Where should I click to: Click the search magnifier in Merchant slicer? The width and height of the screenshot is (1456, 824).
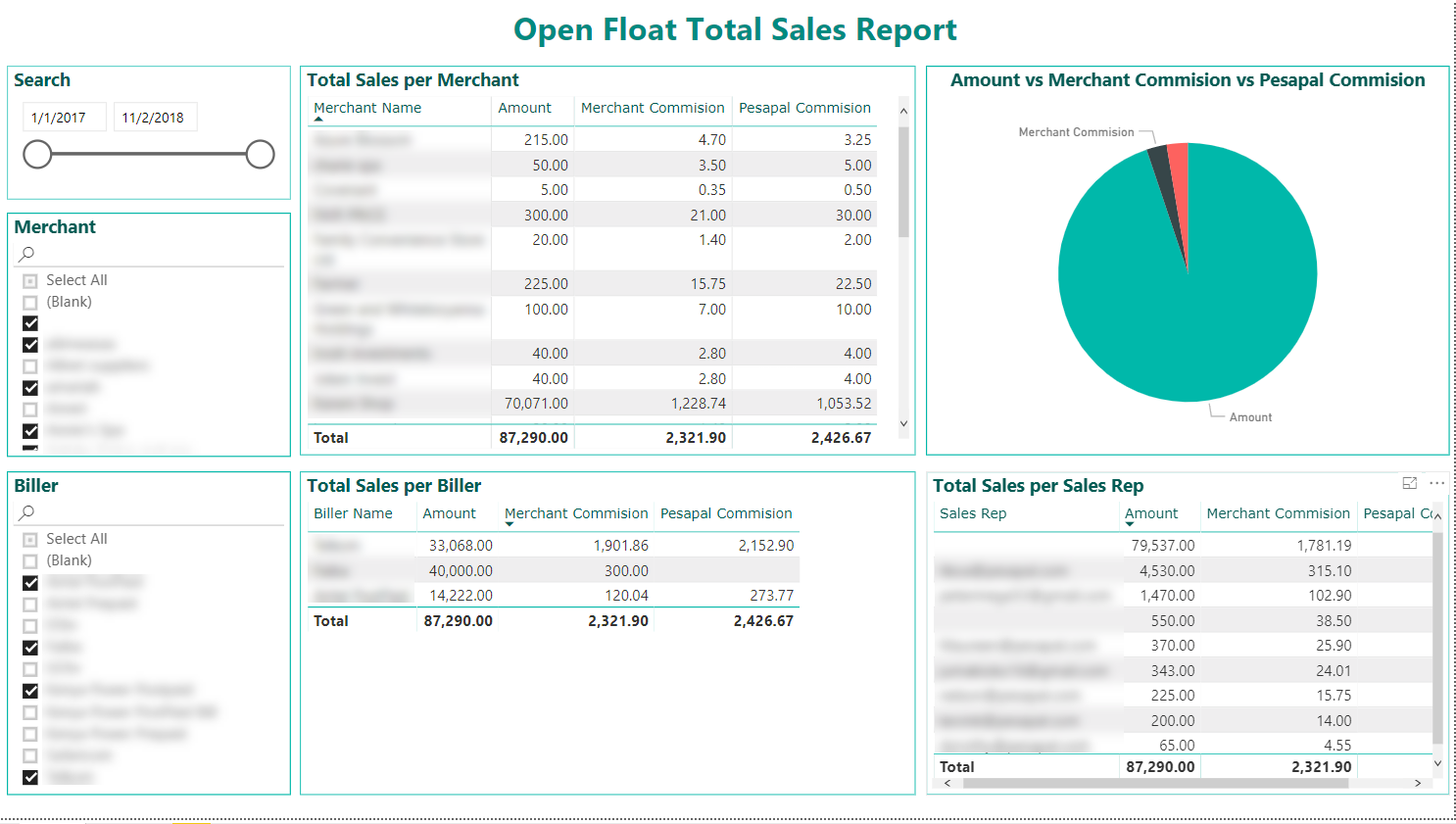26,254
